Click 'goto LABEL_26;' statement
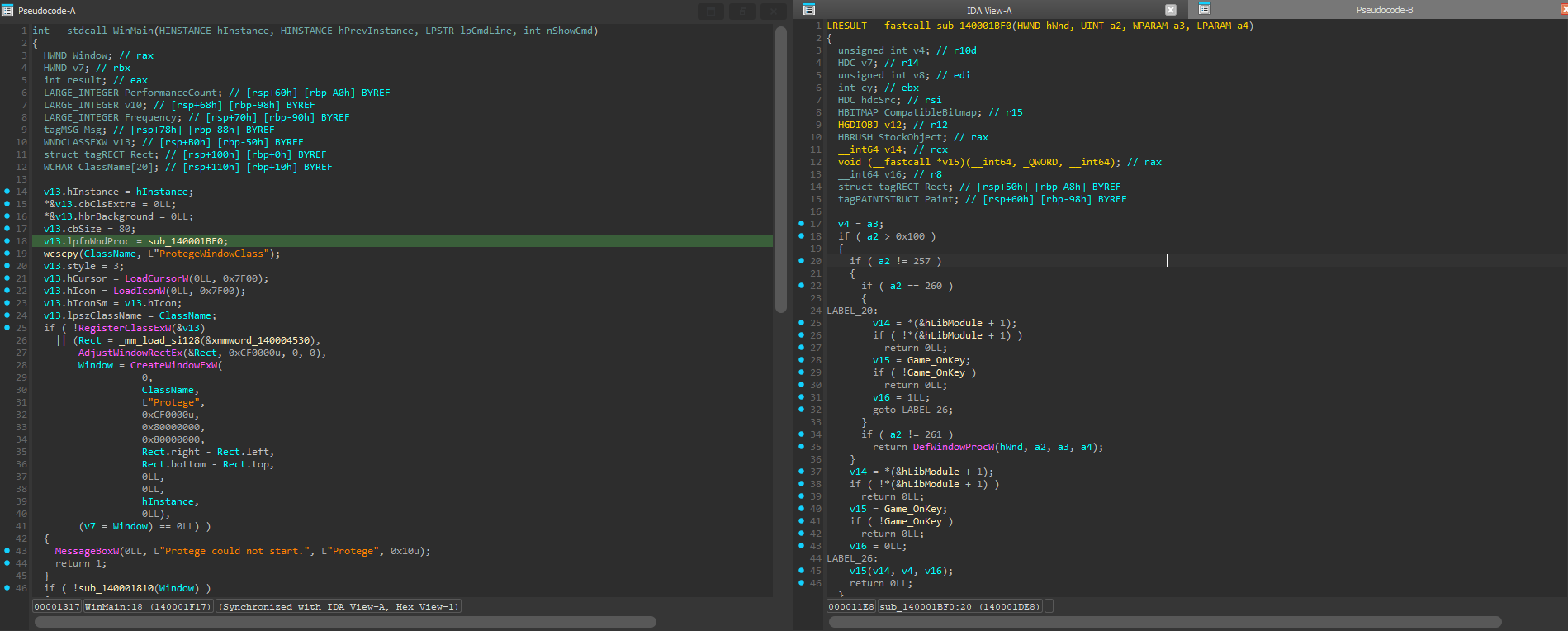1568x631 pixels. pos(912,410)
